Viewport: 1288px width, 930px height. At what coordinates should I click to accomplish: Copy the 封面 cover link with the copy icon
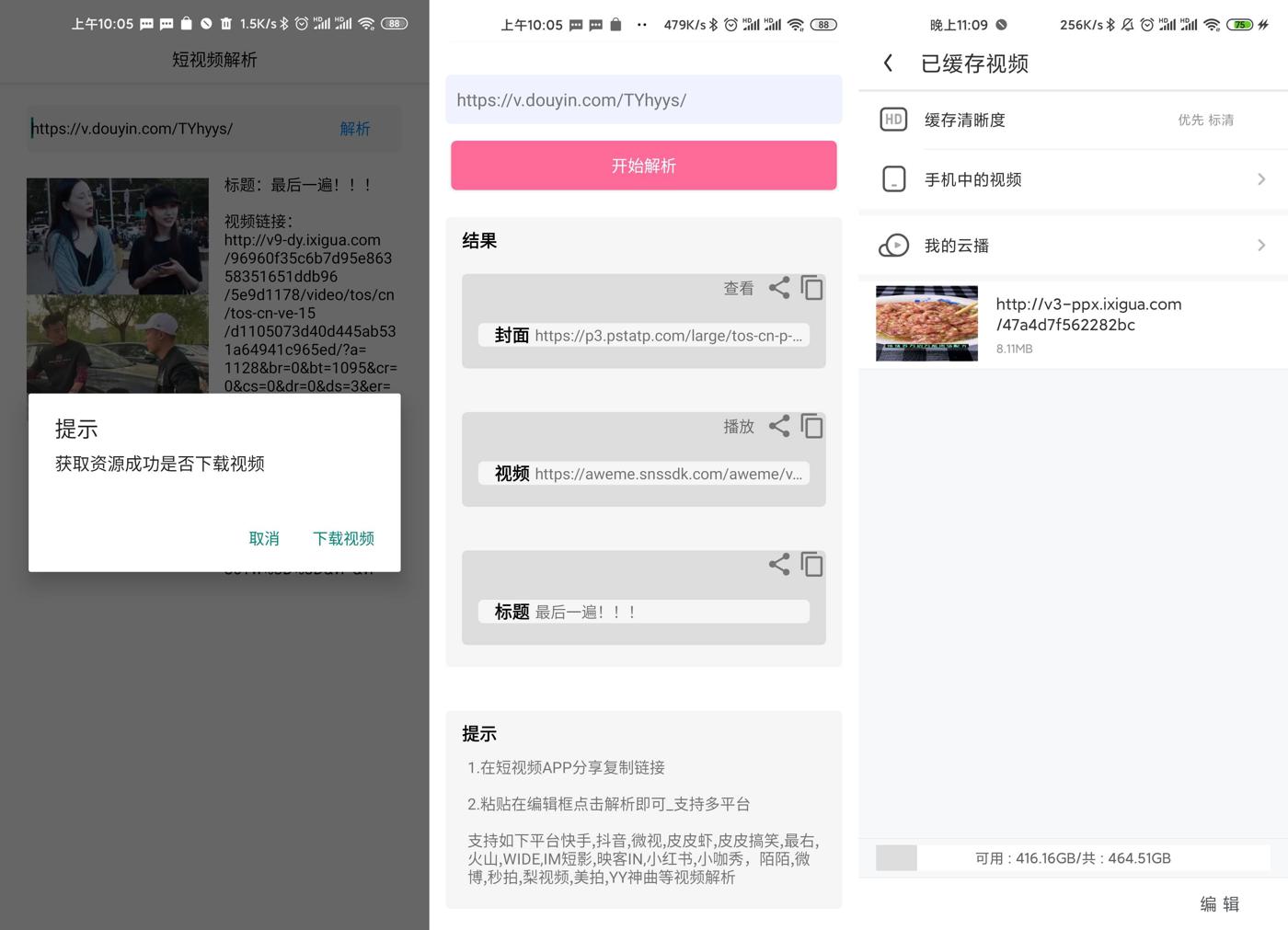coord(811,288)
